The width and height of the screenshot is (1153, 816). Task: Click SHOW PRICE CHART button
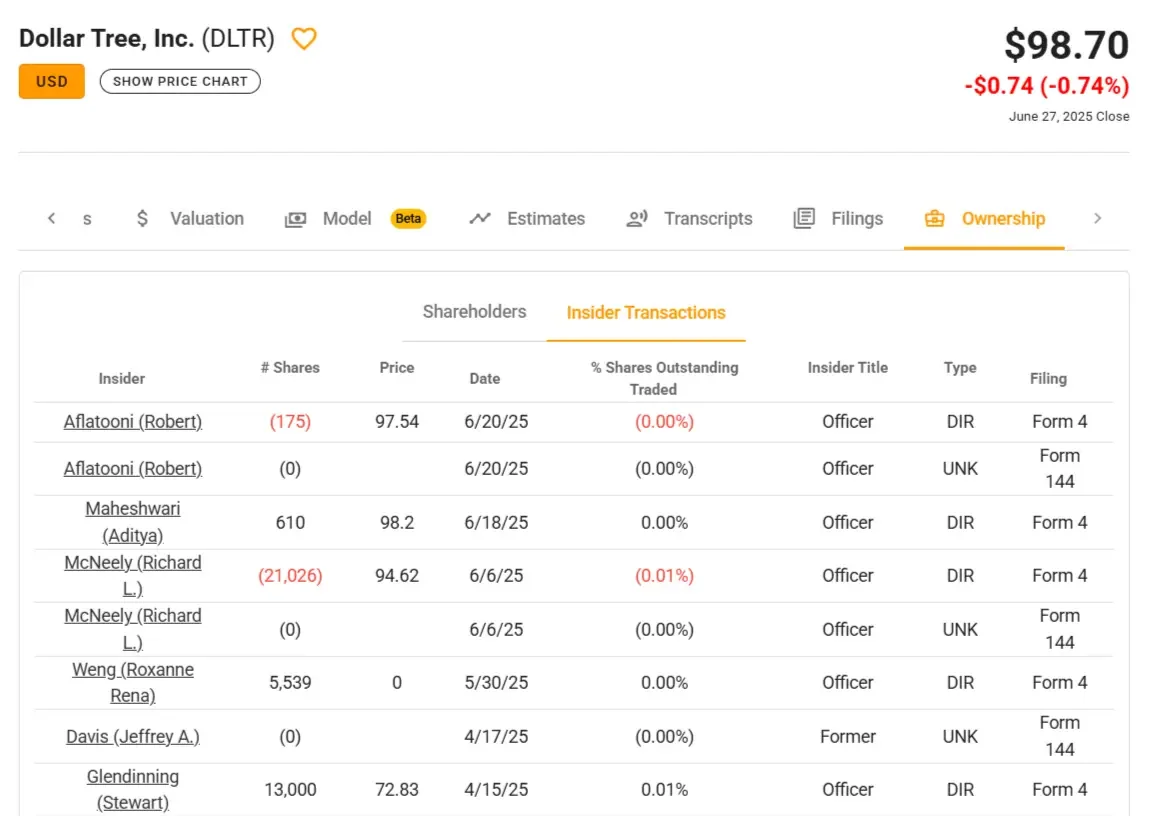point(180,82)
